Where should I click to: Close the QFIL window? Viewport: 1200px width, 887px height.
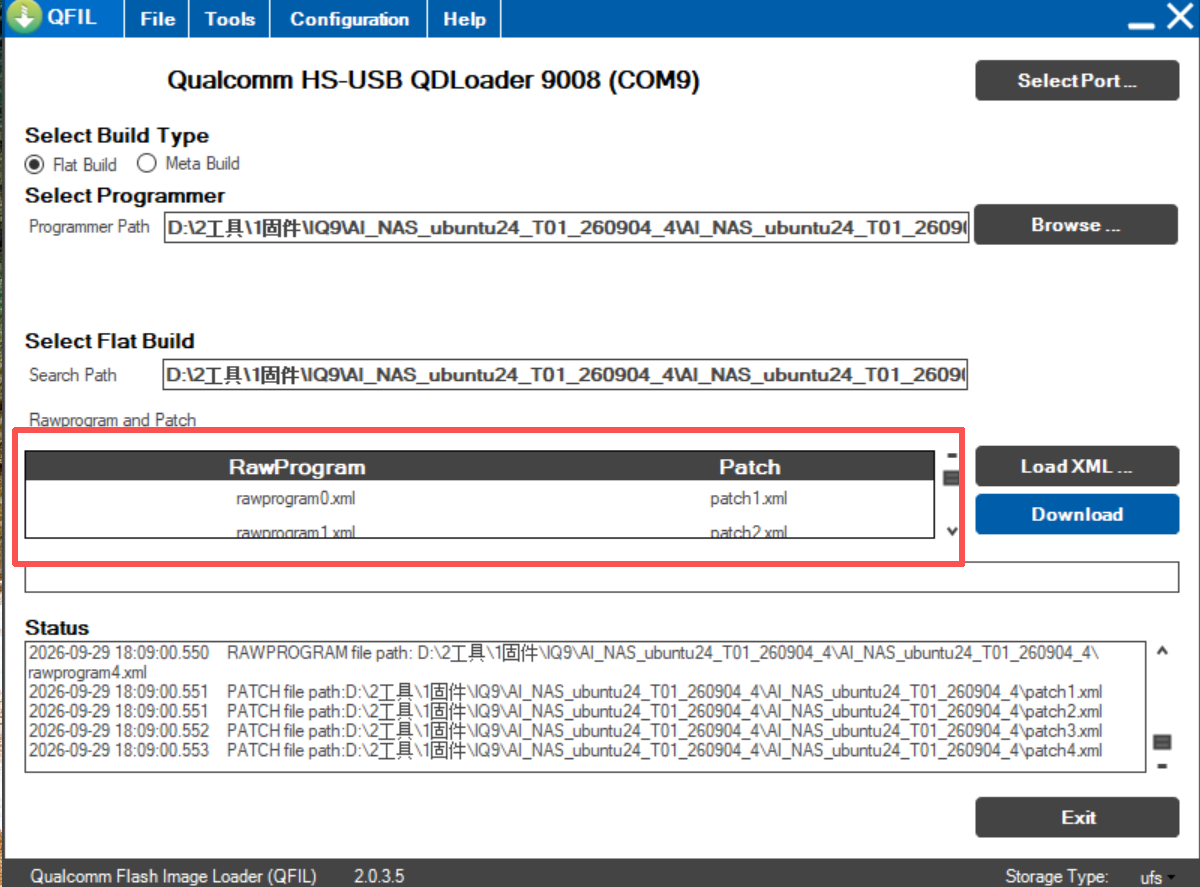(x=1180, y=17)
